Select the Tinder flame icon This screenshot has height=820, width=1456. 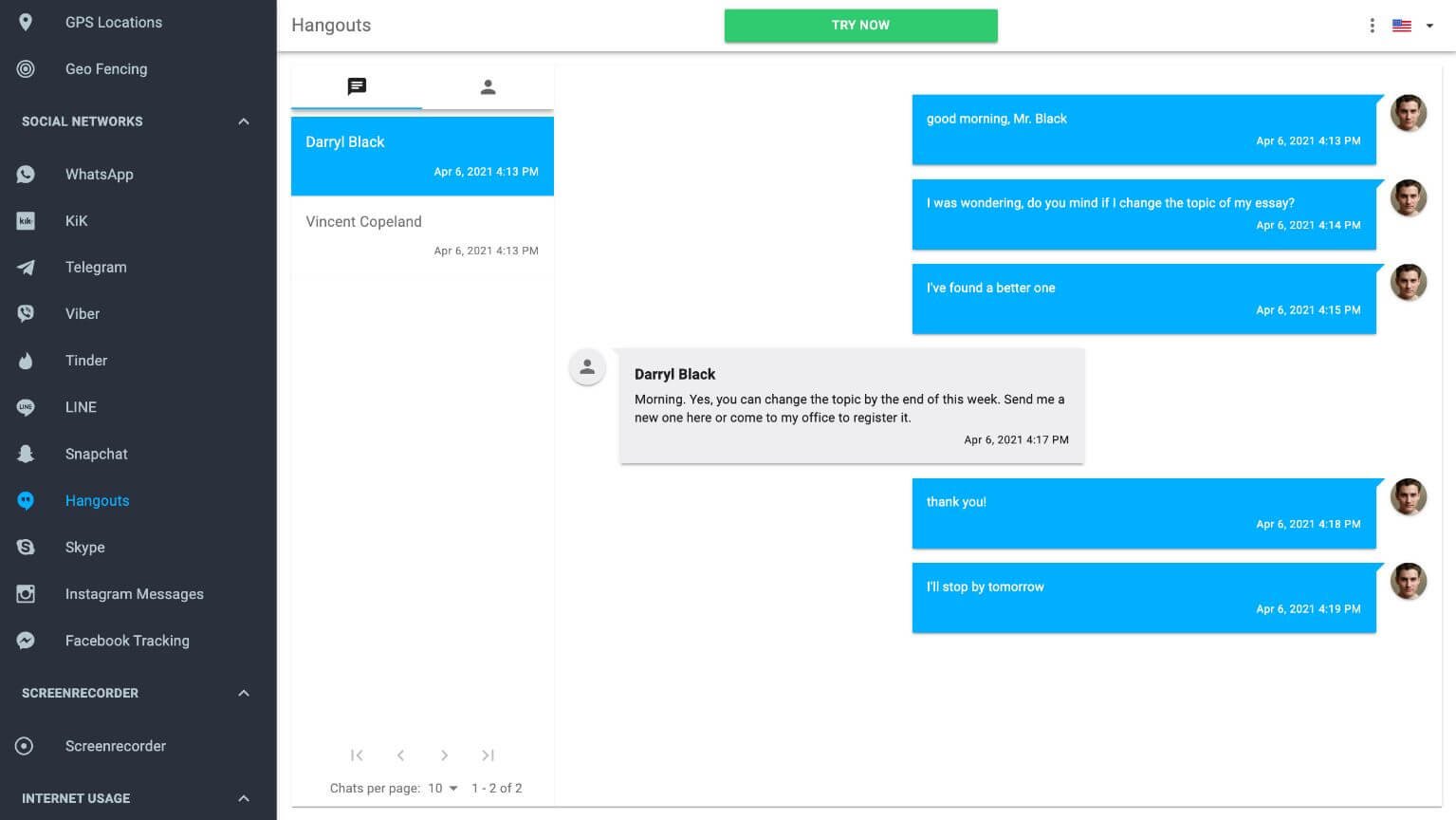(26, 361)
